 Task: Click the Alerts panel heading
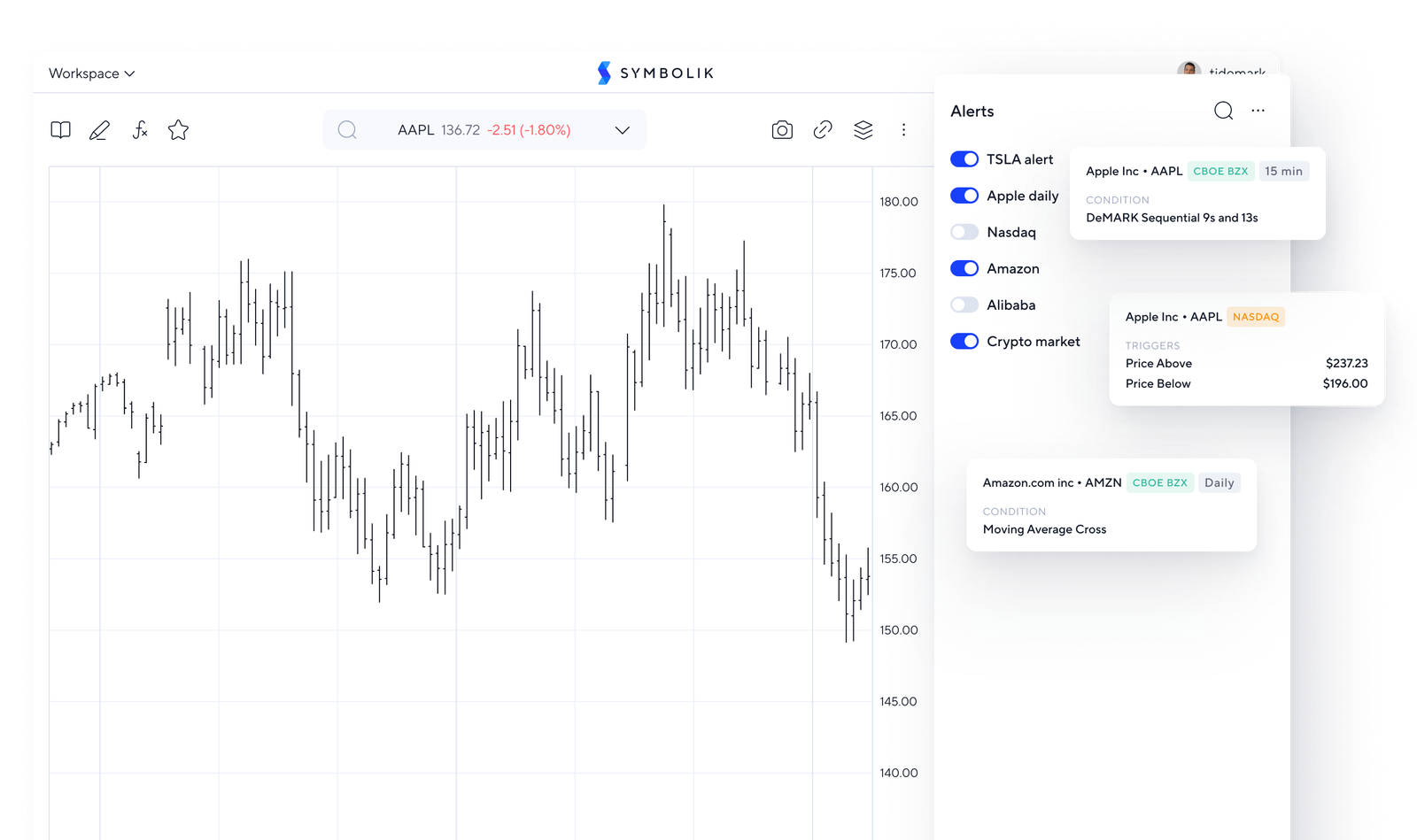point(972,111)
